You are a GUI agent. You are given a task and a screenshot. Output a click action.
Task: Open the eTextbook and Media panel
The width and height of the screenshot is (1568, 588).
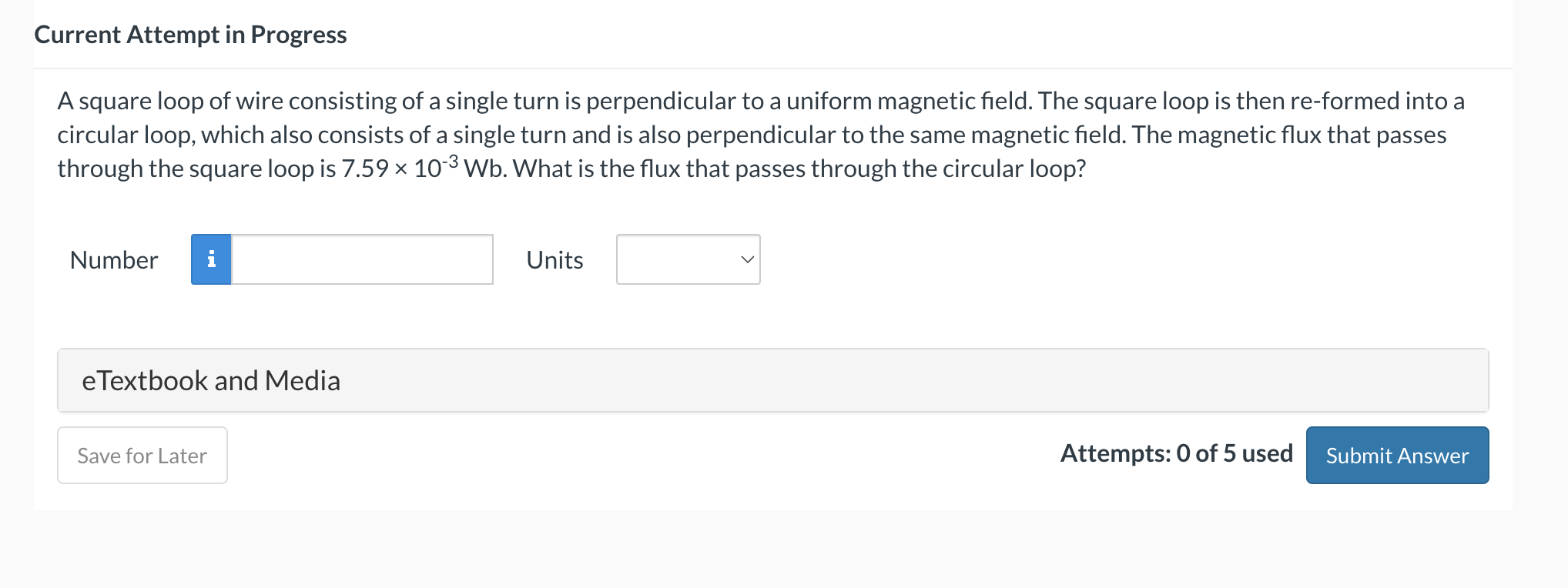[x=212, y=380]
